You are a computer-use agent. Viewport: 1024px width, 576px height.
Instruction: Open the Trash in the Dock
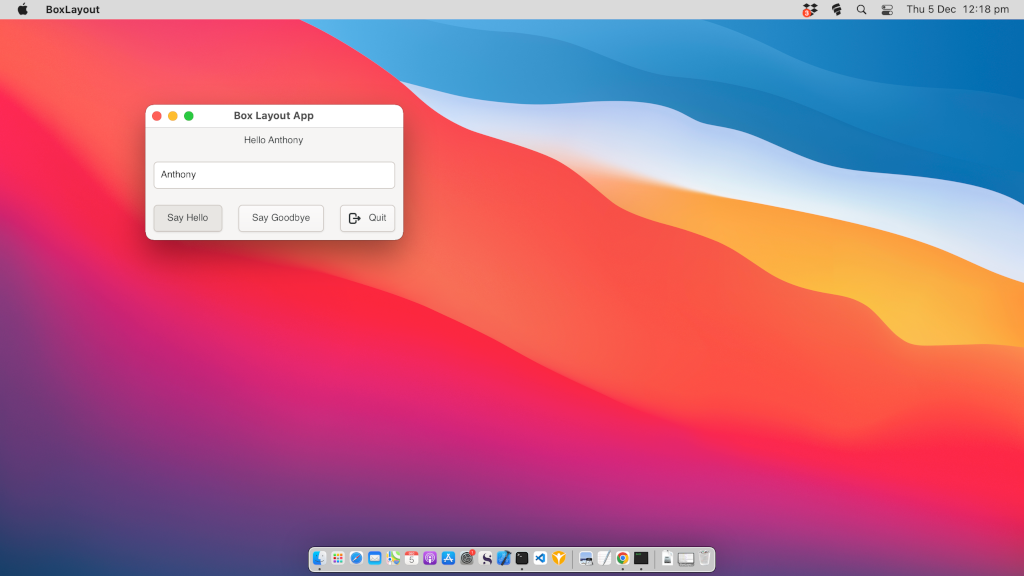pyautogui.click(x=704, y=559)
